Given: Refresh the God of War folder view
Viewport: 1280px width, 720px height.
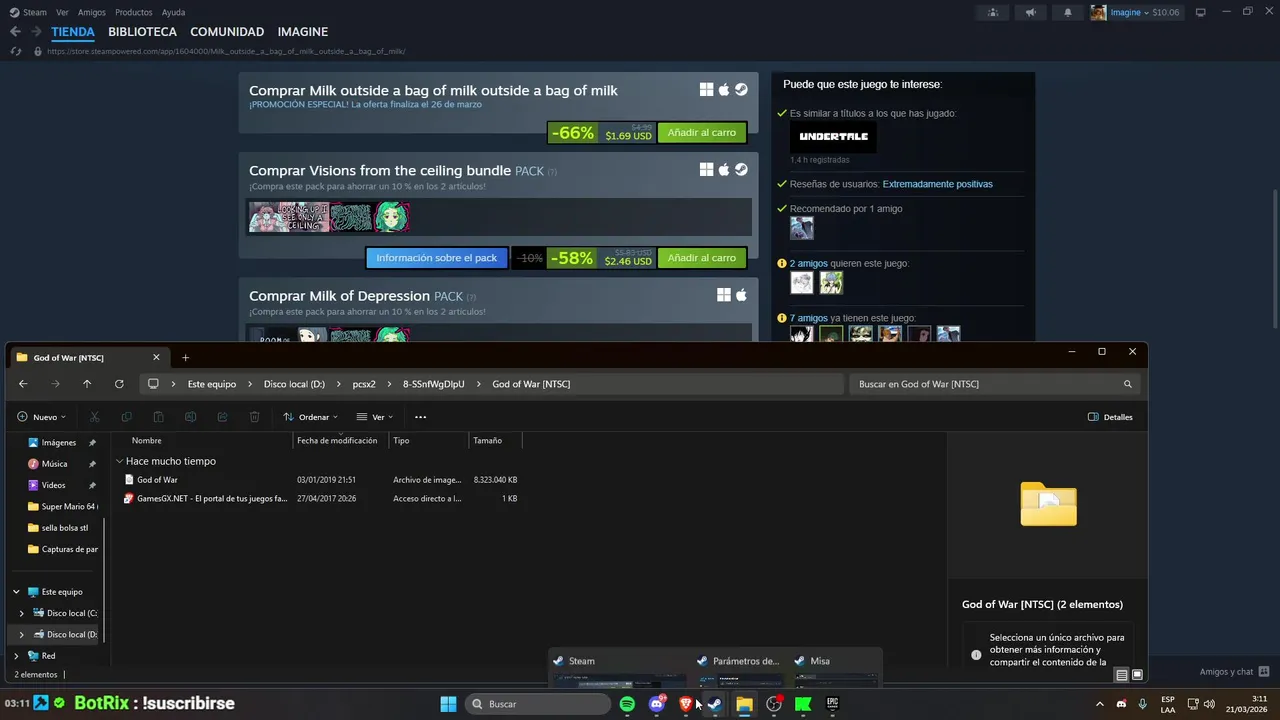Looking at the screenshot, I should coord(119,384).
